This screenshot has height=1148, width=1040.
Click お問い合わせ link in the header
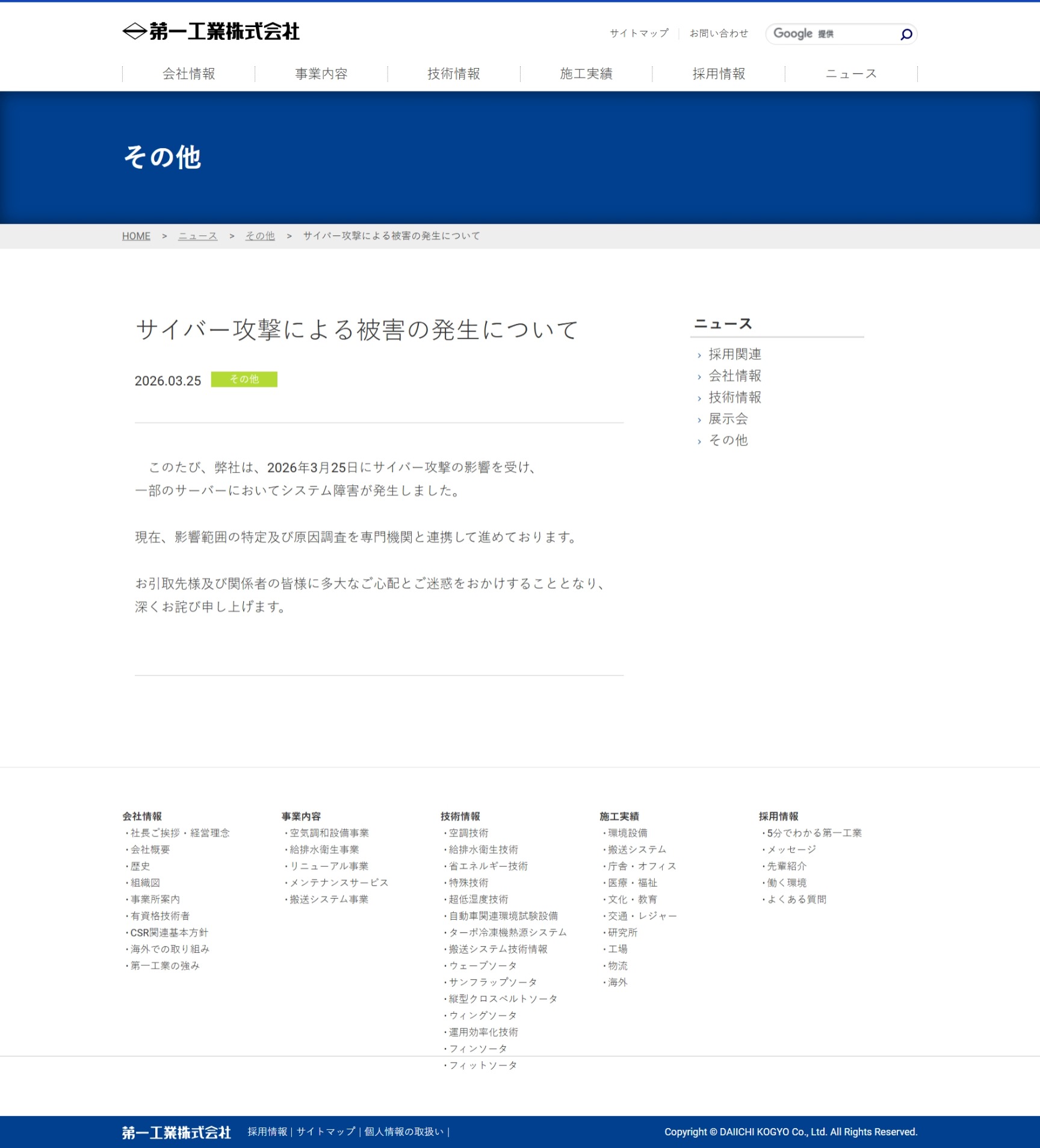tap(719, 33)
